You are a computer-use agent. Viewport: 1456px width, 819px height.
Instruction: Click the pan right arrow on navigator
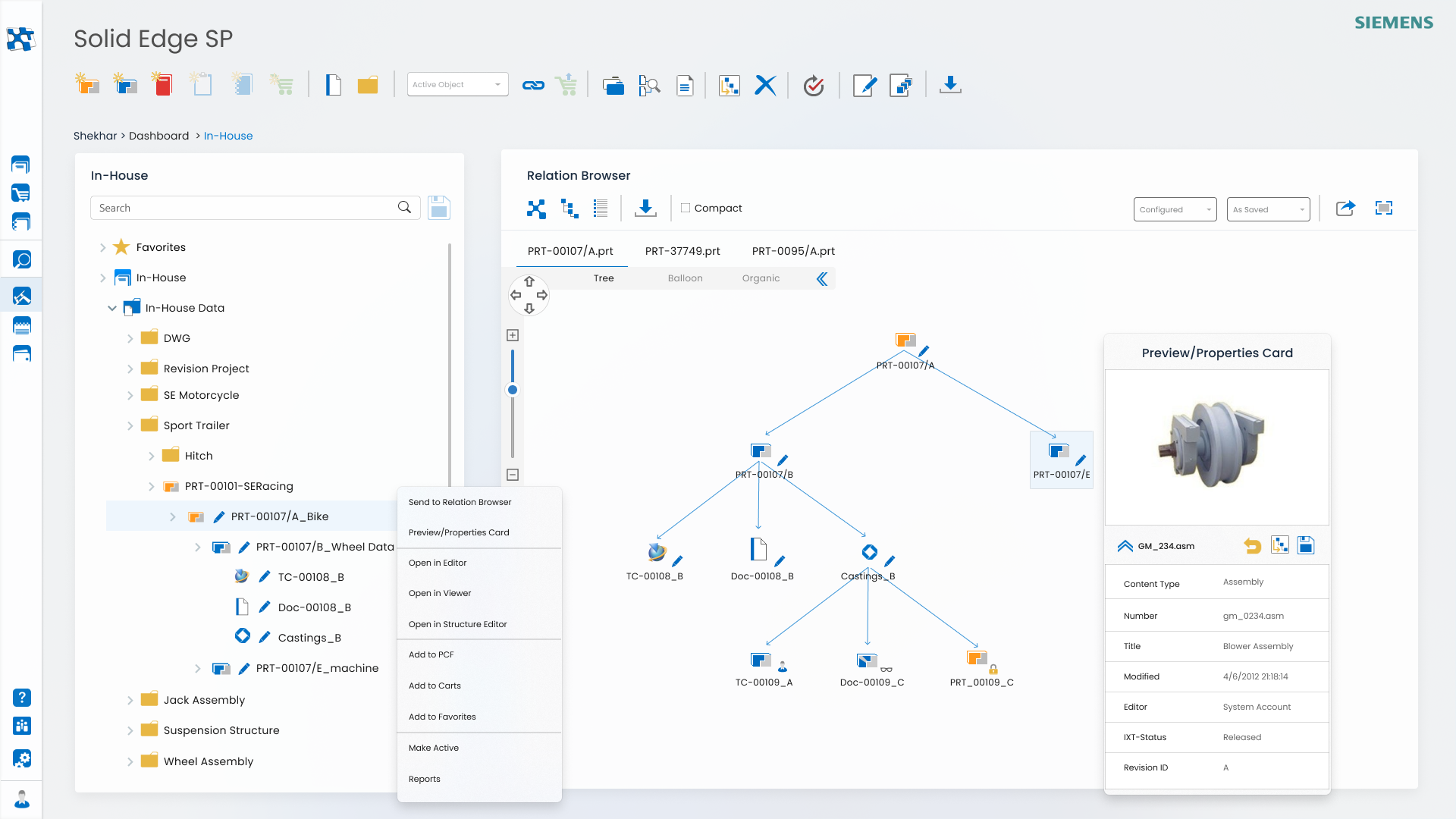[x=542, y=295]
